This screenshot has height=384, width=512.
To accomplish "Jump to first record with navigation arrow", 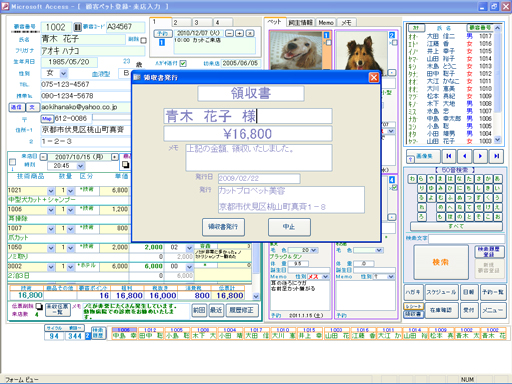I will click(449, 156).
